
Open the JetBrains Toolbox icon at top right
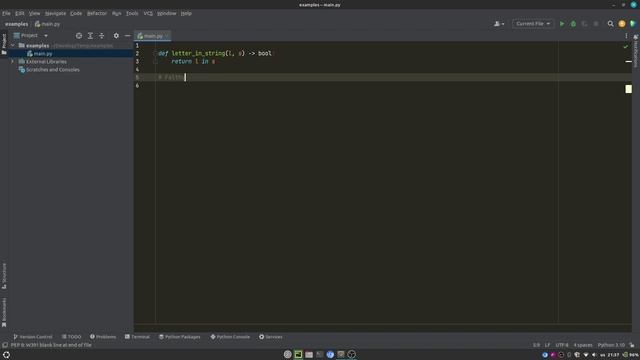[633, 24]
